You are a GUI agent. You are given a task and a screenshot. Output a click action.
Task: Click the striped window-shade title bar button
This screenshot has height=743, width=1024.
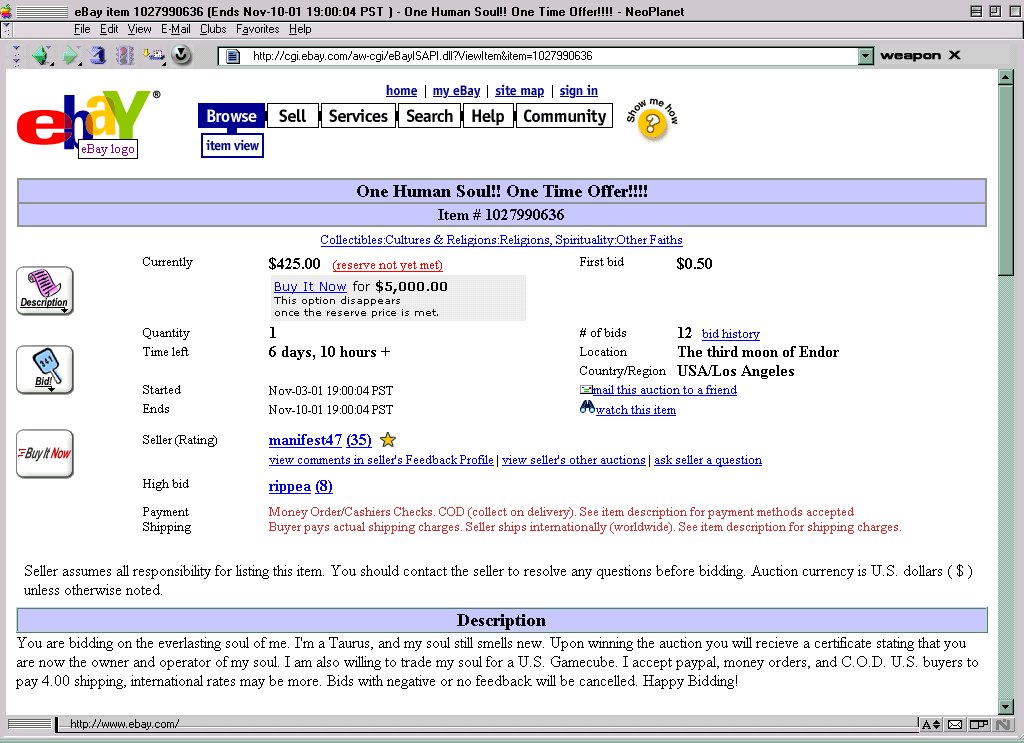pos(976,11)
